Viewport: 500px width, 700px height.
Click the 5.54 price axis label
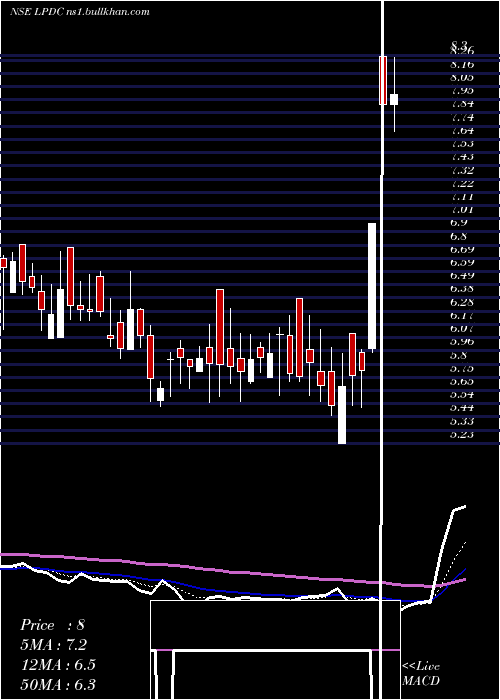click(x=462, y=395)
